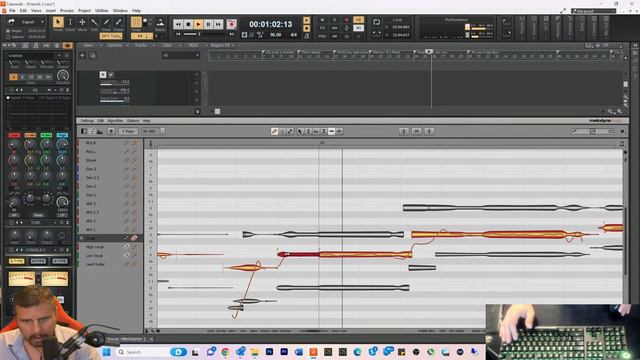Stop playback with the Stop button
Viewport: 640px width, 360px height.
point(188,24)
